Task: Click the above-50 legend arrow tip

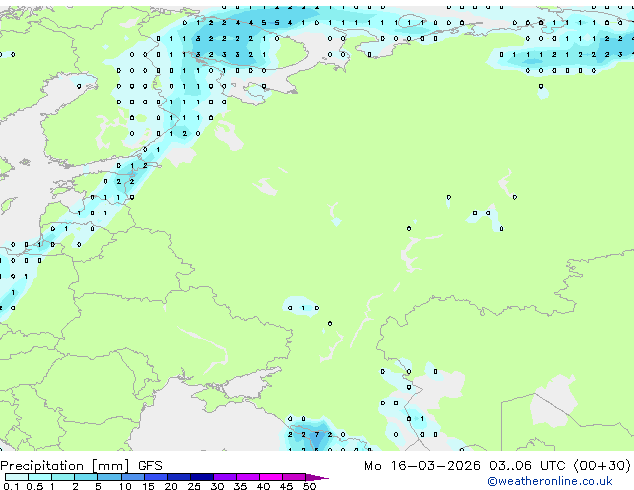Action: pyautogui.click(x=317, y=477)
